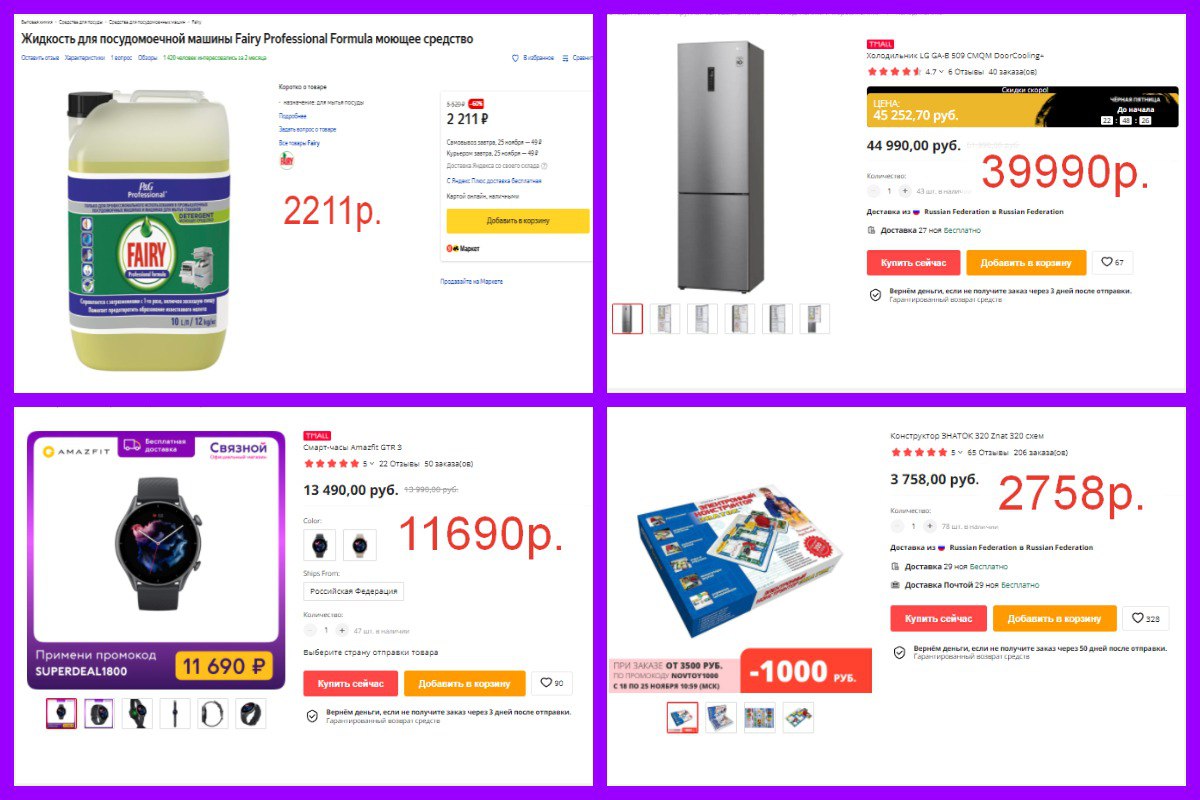Expand the rating chevron beside Amazfit GTR 3 stars
The height and width of the screenshot is (800, 1200).
point(372,464)
